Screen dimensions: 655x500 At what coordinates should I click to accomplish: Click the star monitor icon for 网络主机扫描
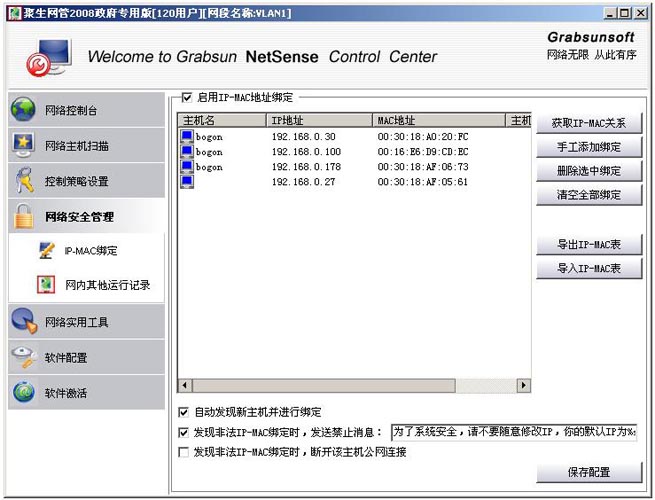coord(23,145)
